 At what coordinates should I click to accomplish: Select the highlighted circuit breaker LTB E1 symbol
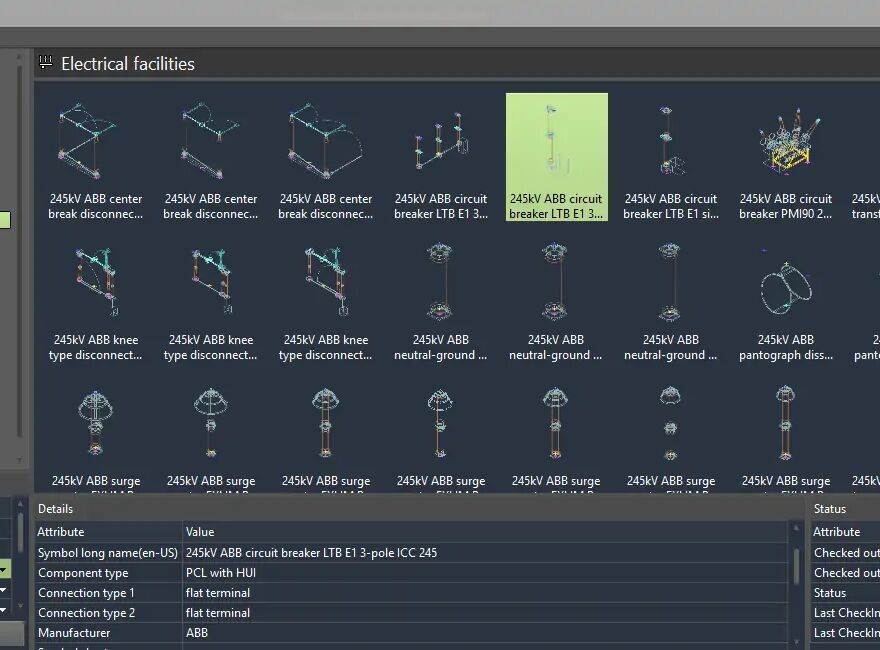click(556, 157)
